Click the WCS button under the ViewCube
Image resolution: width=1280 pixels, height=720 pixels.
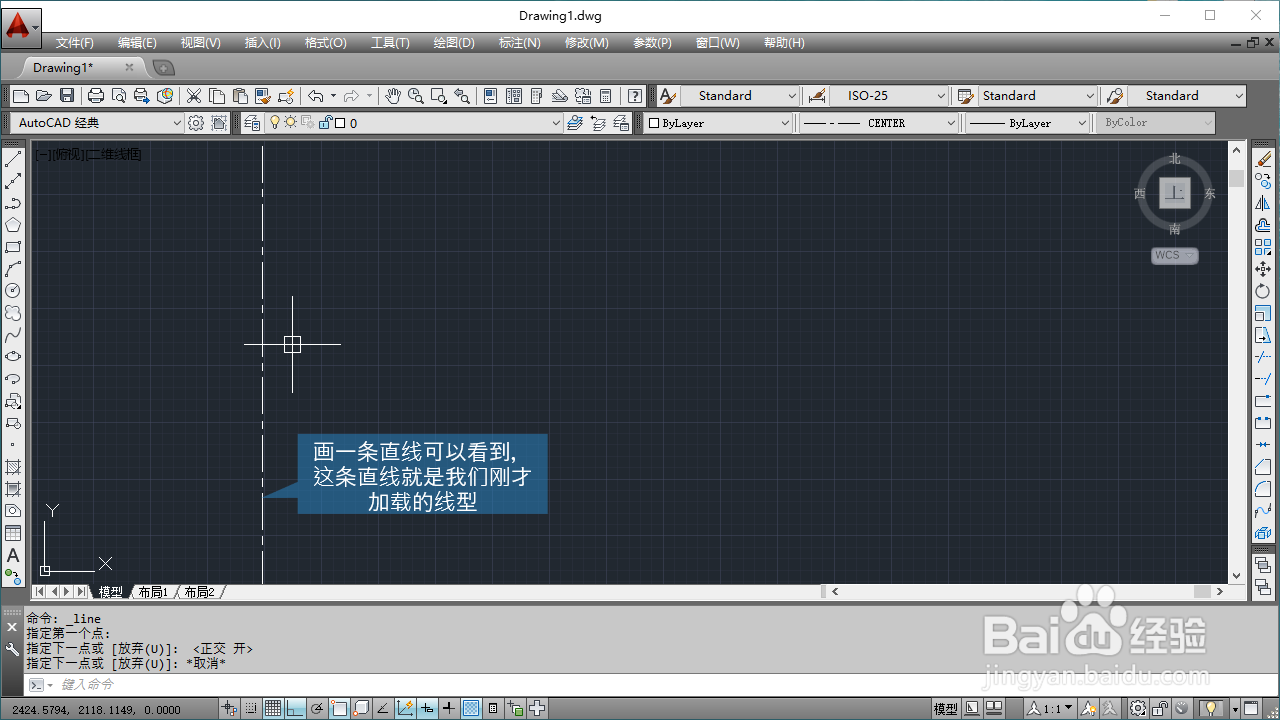click(1174, 256)
